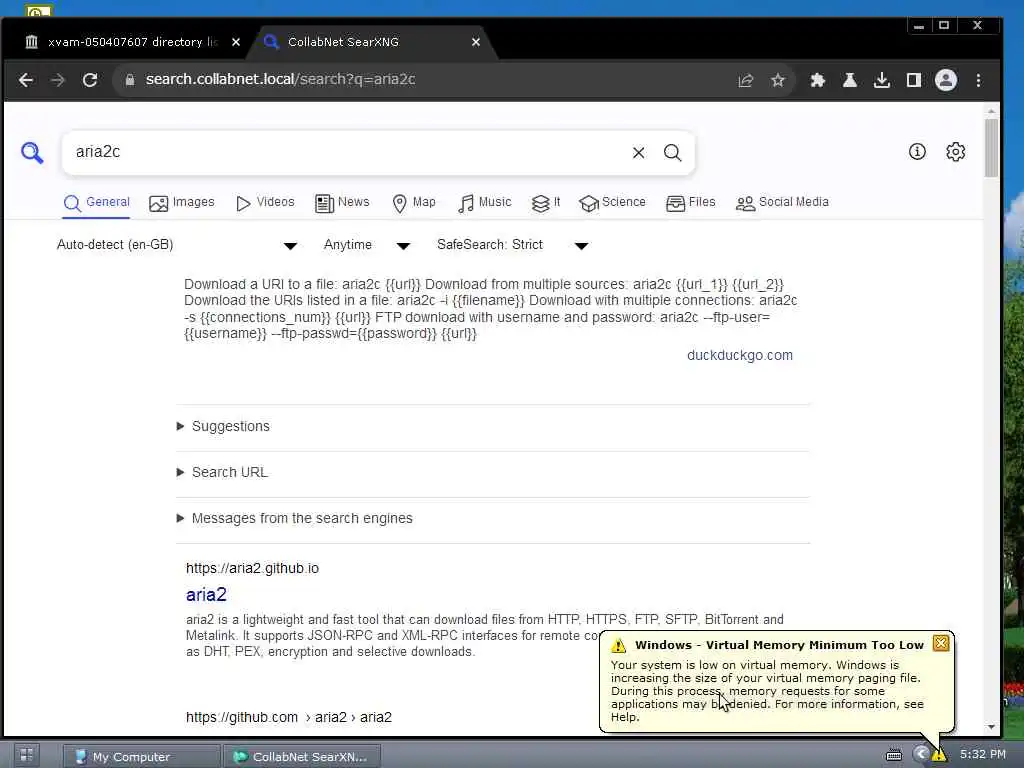Open the Chrome three-dot menu
This screenshot has width=1024, height=768.
(978, 80)
